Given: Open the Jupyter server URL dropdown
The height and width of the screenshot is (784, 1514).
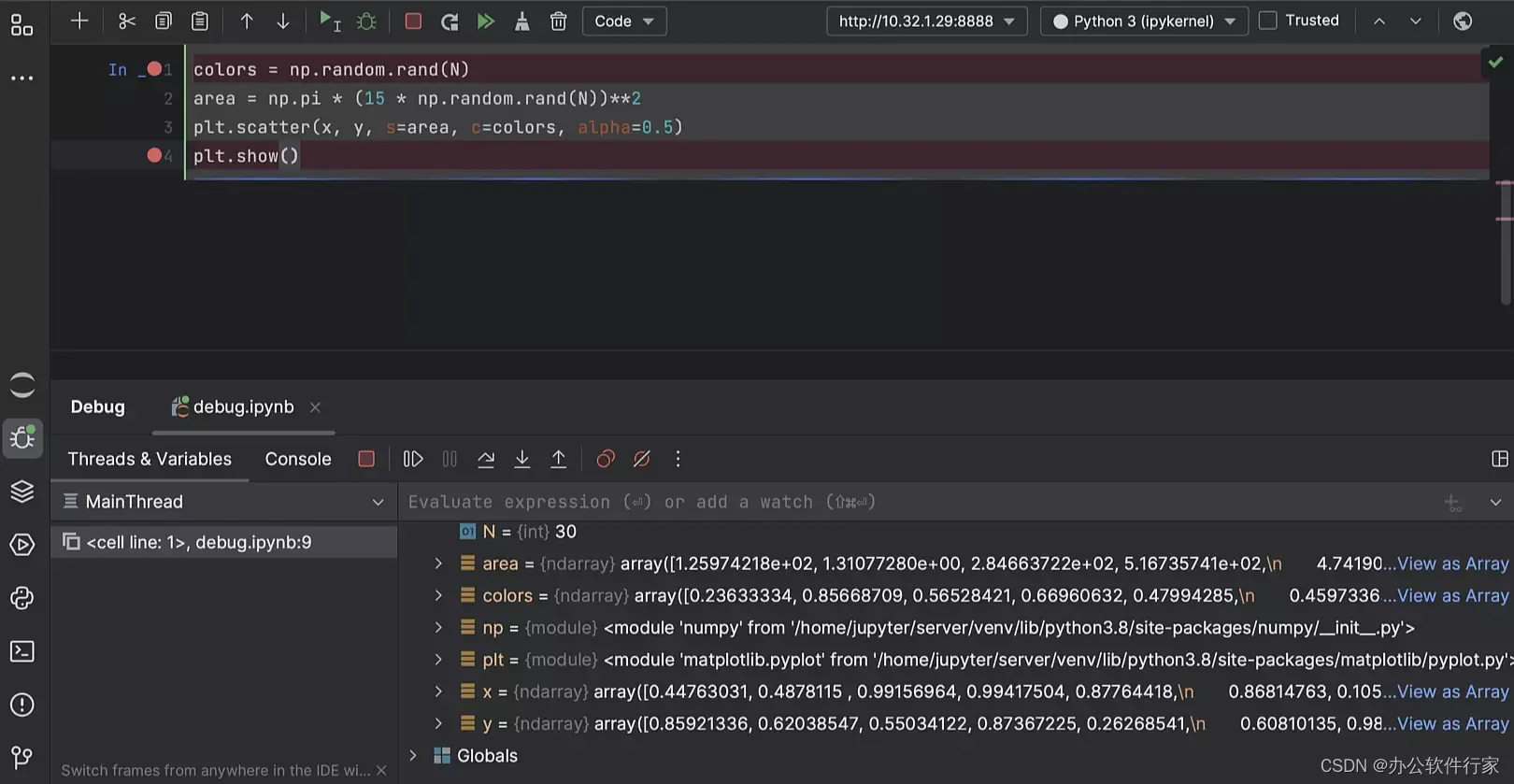Looking at the screenshot, I should pos(927,21).
